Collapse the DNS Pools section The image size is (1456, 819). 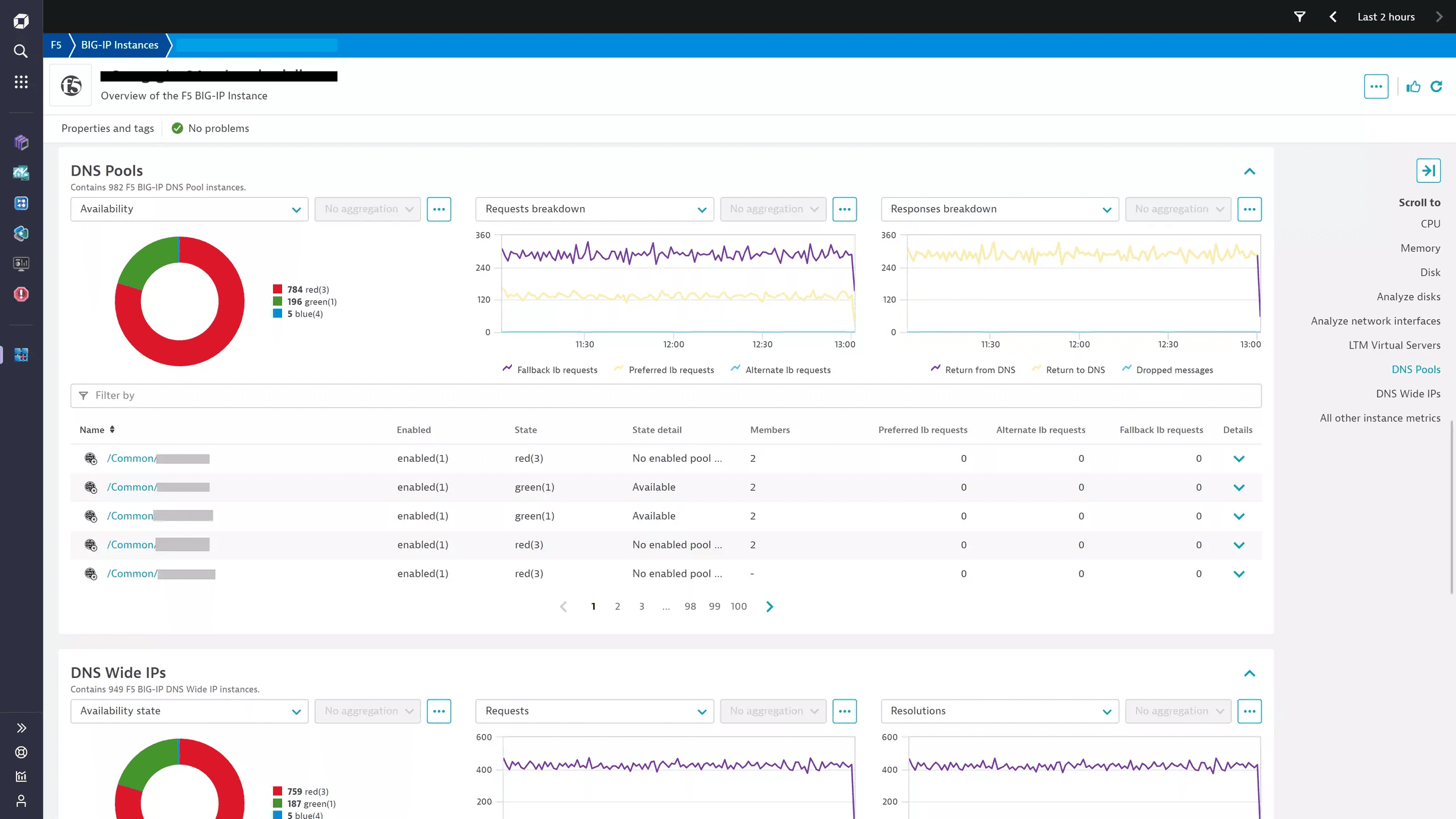click(1250, 171)
